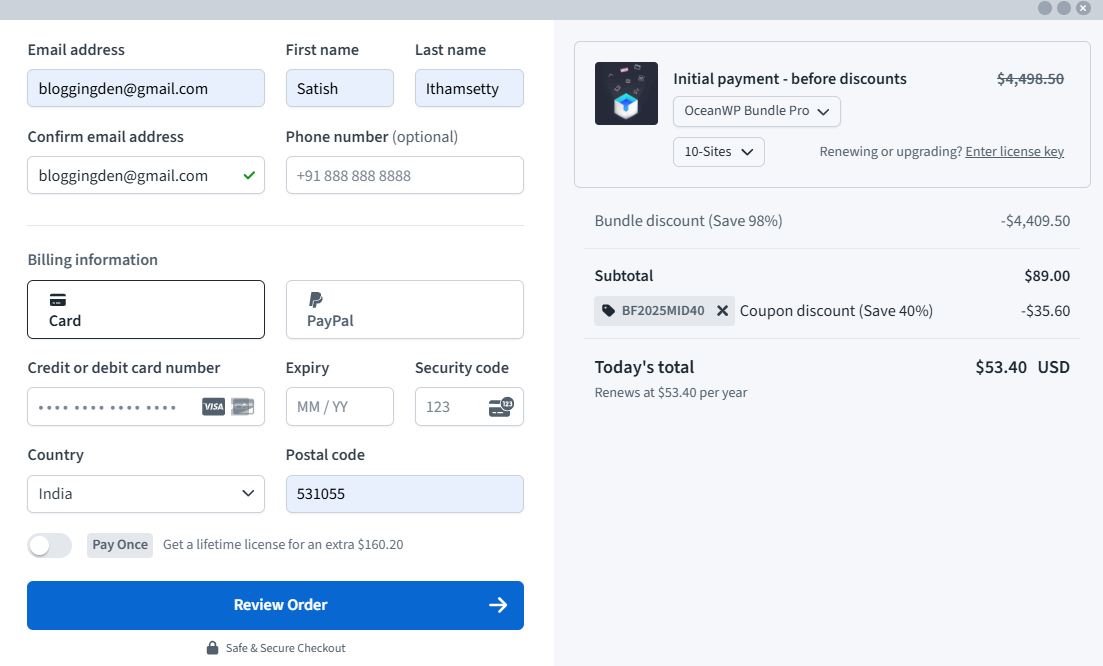The height and width of the screenshot is (666, 1103).
Task: Select Card as payment method
Action: click(146, 310)
